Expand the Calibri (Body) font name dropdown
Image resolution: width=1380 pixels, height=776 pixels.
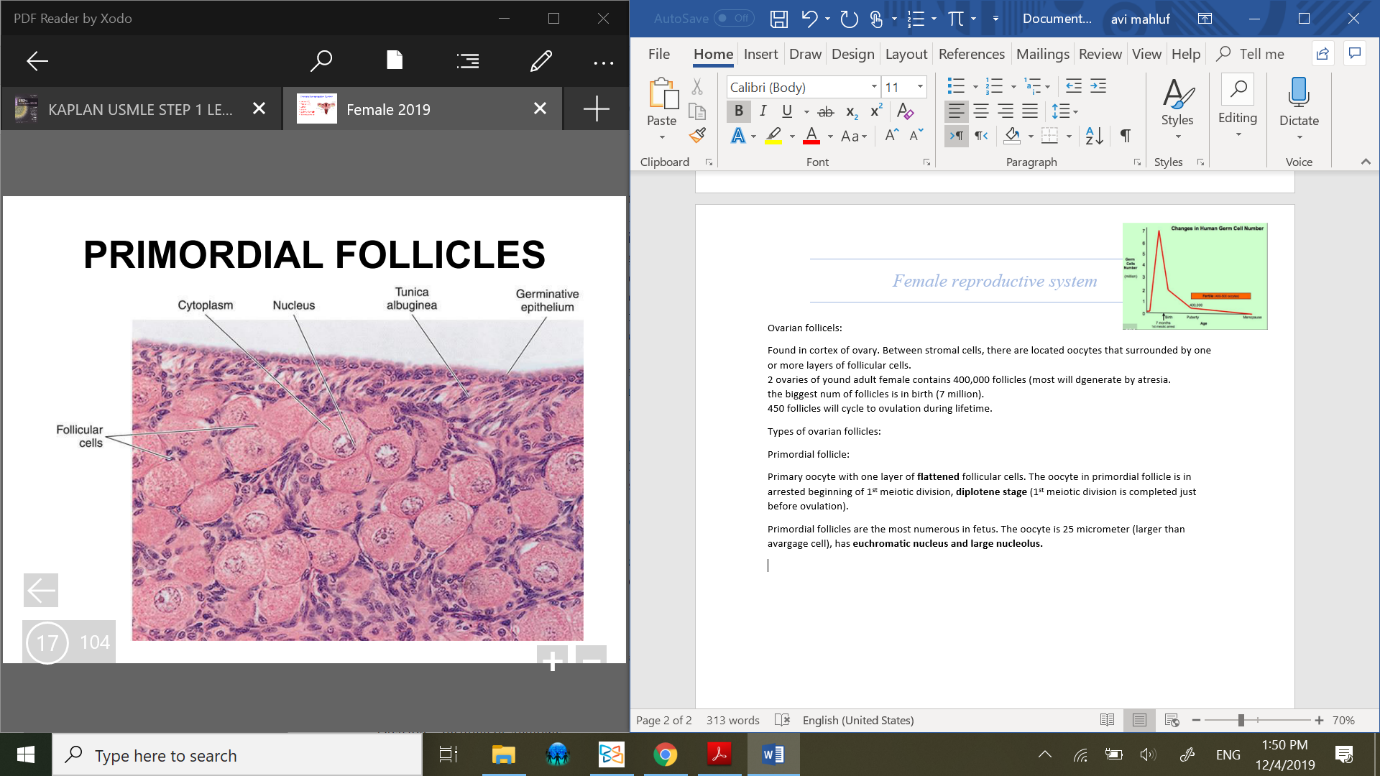coord(874,87)
